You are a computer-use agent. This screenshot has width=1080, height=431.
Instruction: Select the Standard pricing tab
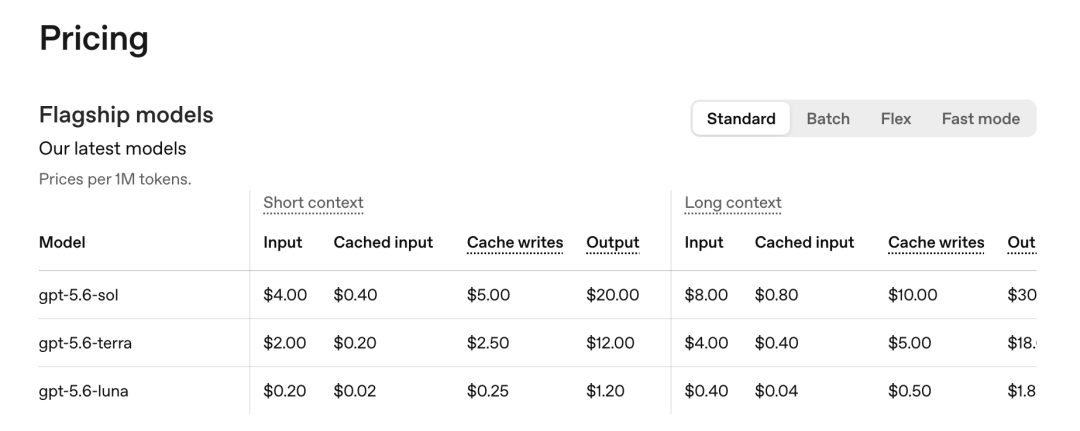click(x=741, y=118)
